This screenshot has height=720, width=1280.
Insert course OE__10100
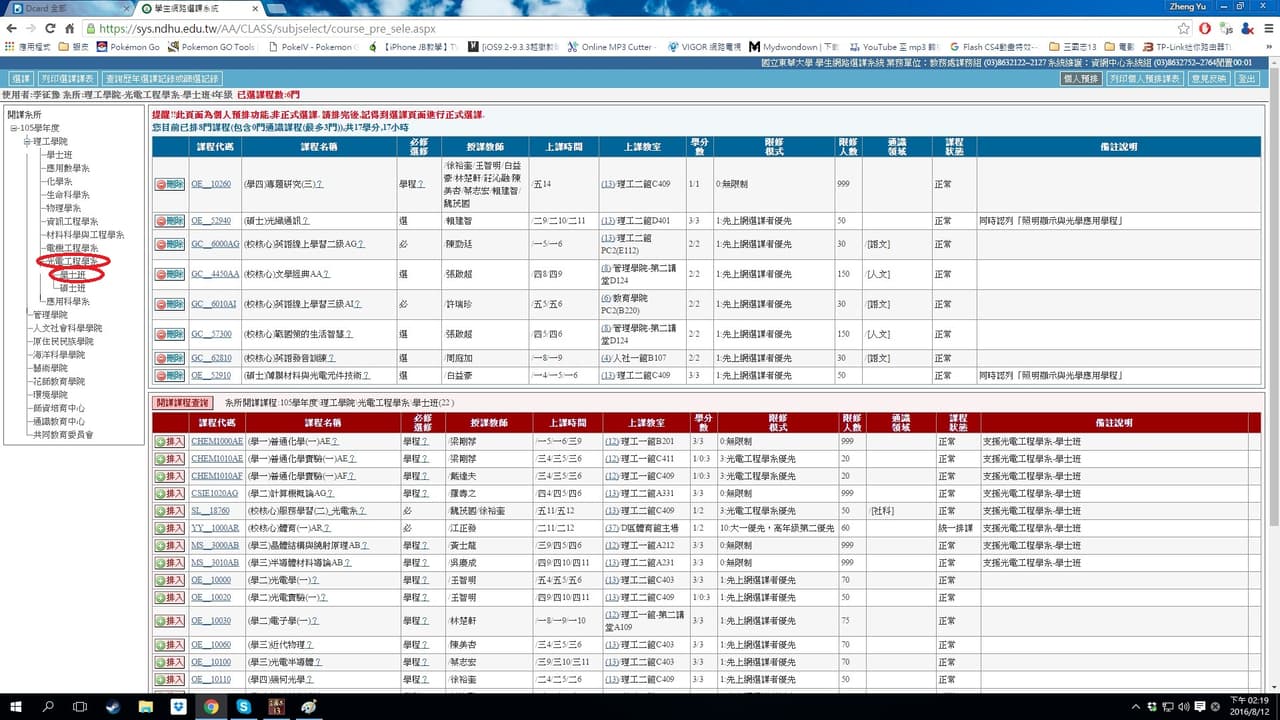[x=169, y=662]
